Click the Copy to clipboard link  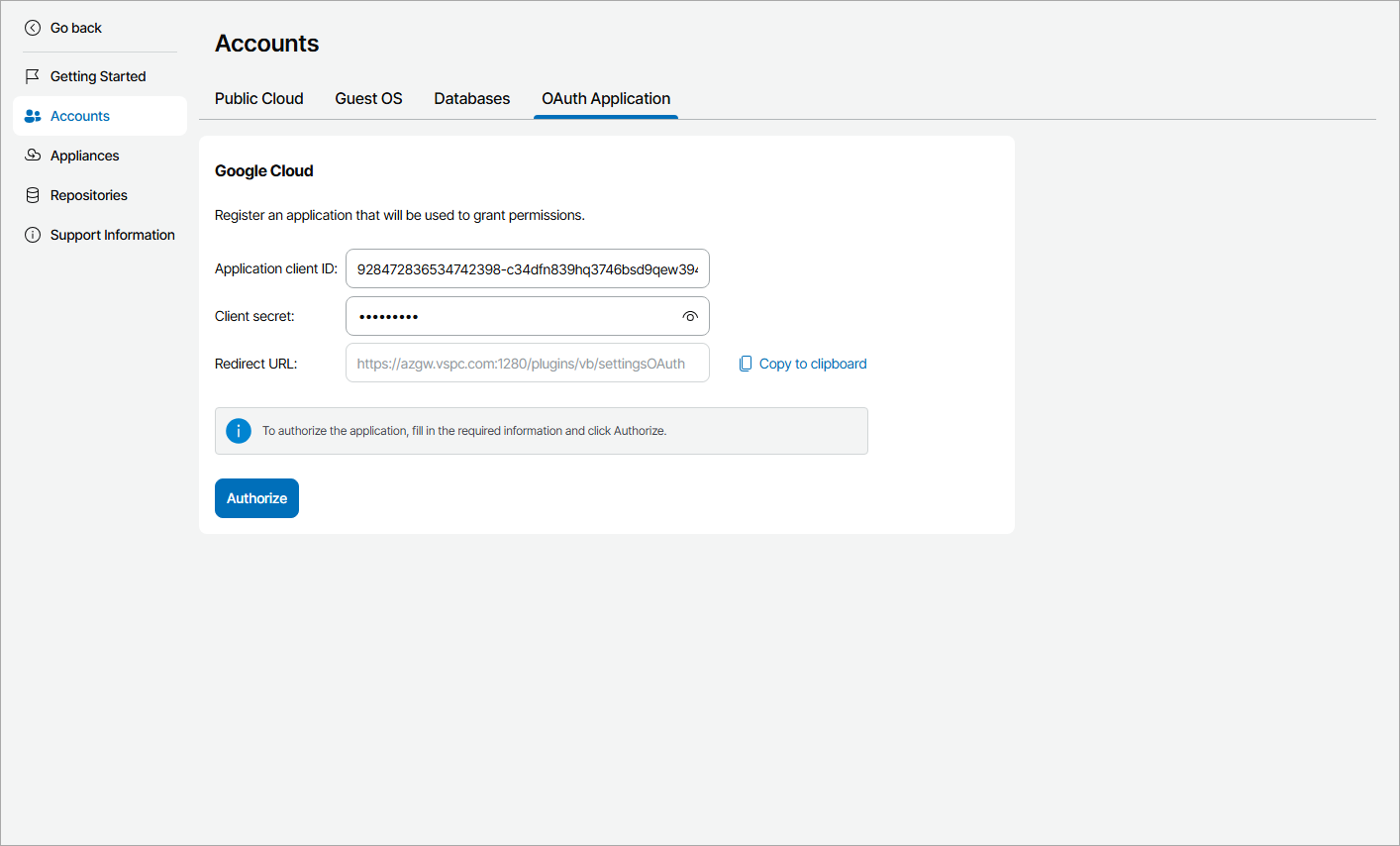click(x=813, y=364)
